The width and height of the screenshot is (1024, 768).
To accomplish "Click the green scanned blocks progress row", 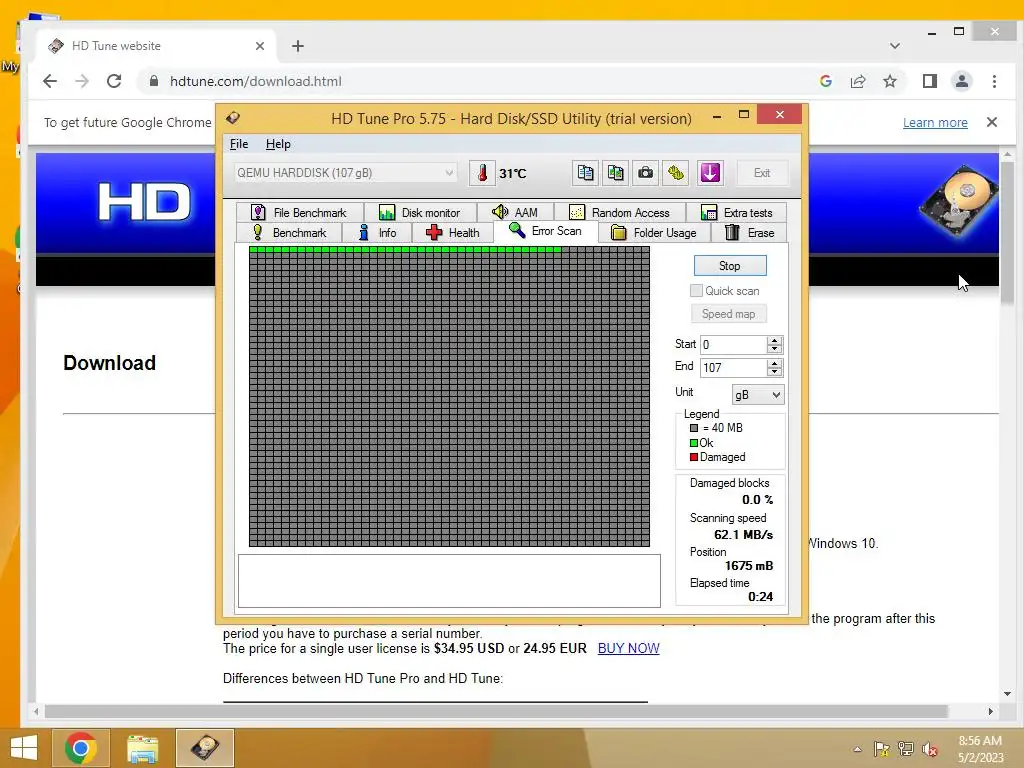I will click(x=405, y=249).
